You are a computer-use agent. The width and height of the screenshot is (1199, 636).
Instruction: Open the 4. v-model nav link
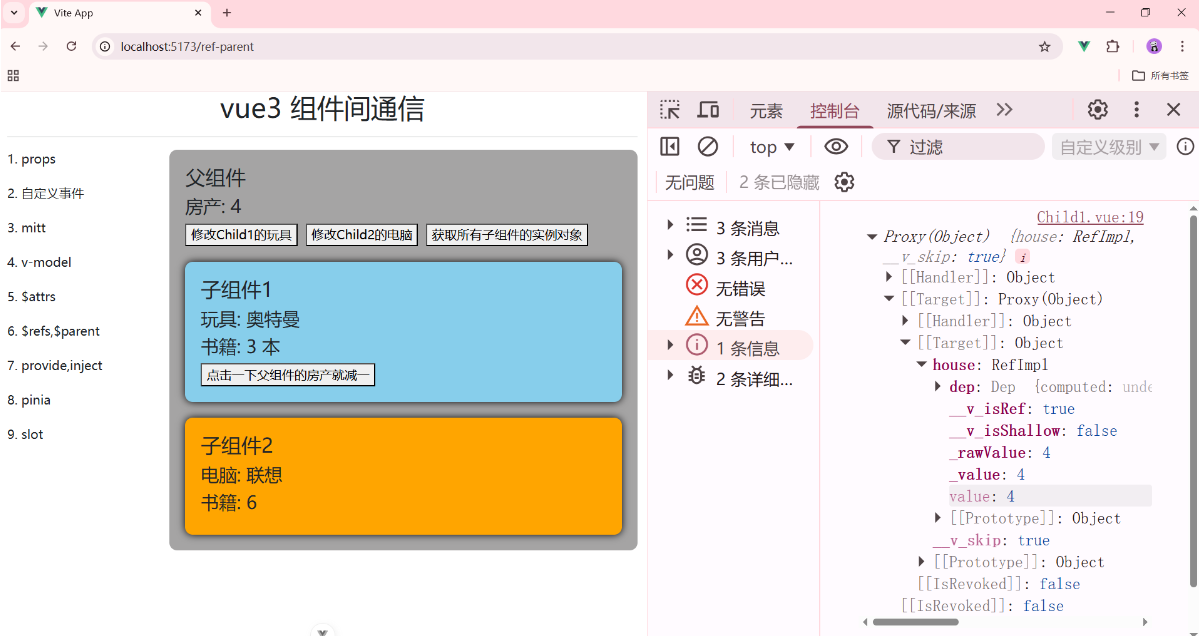pyautogui.click(x=39, y=262)
